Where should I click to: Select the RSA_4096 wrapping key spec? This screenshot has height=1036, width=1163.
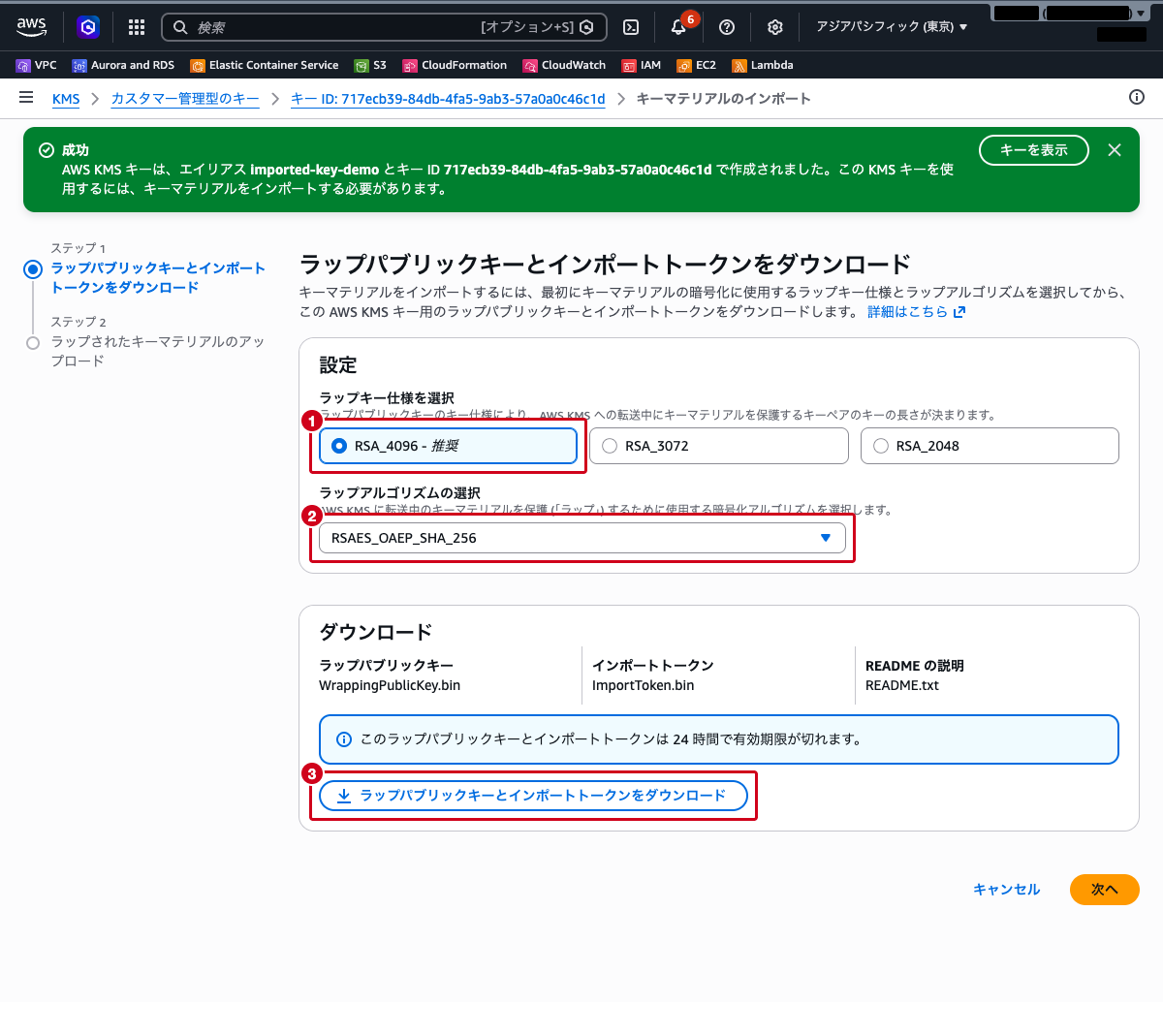(x=448, y=446)
